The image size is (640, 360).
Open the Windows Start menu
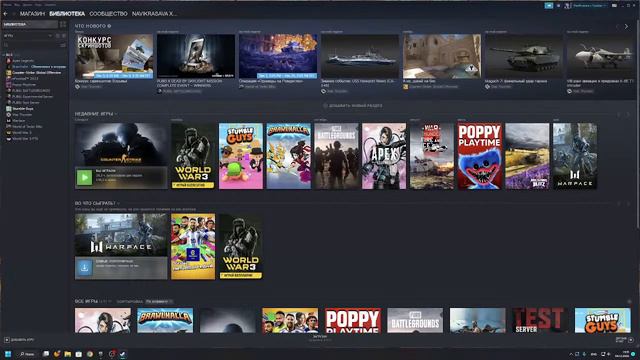tap(8, 354)
